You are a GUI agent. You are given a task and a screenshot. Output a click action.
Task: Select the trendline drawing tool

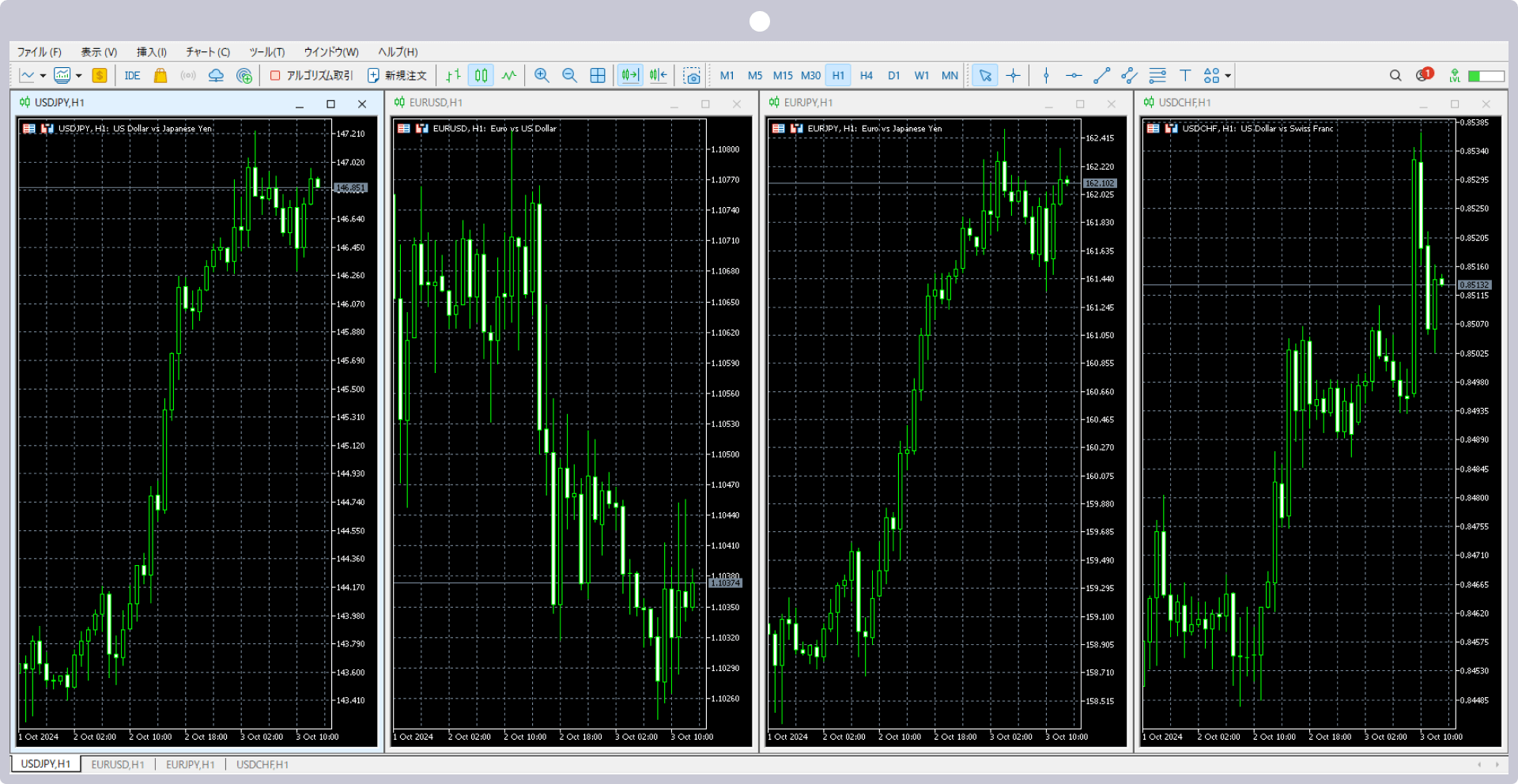1101,76
